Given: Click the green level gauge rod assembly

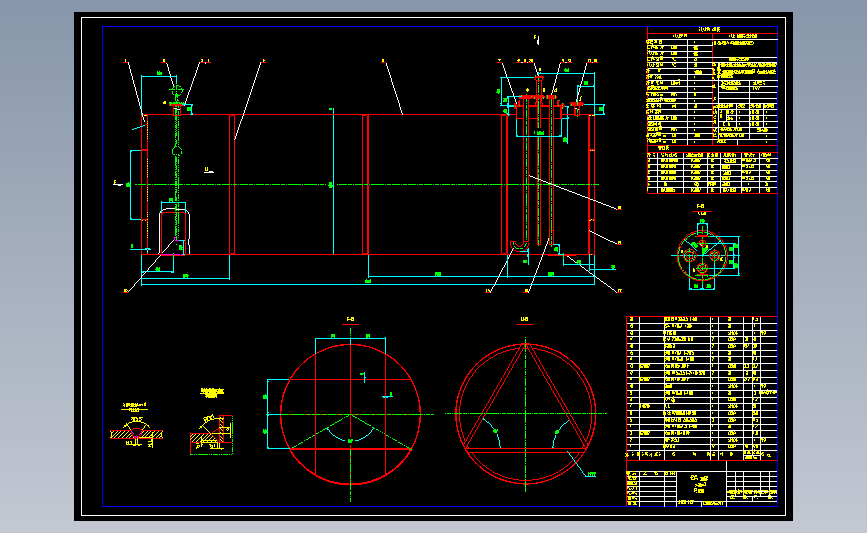Looking at the screenshot, I should coord(176,163).
